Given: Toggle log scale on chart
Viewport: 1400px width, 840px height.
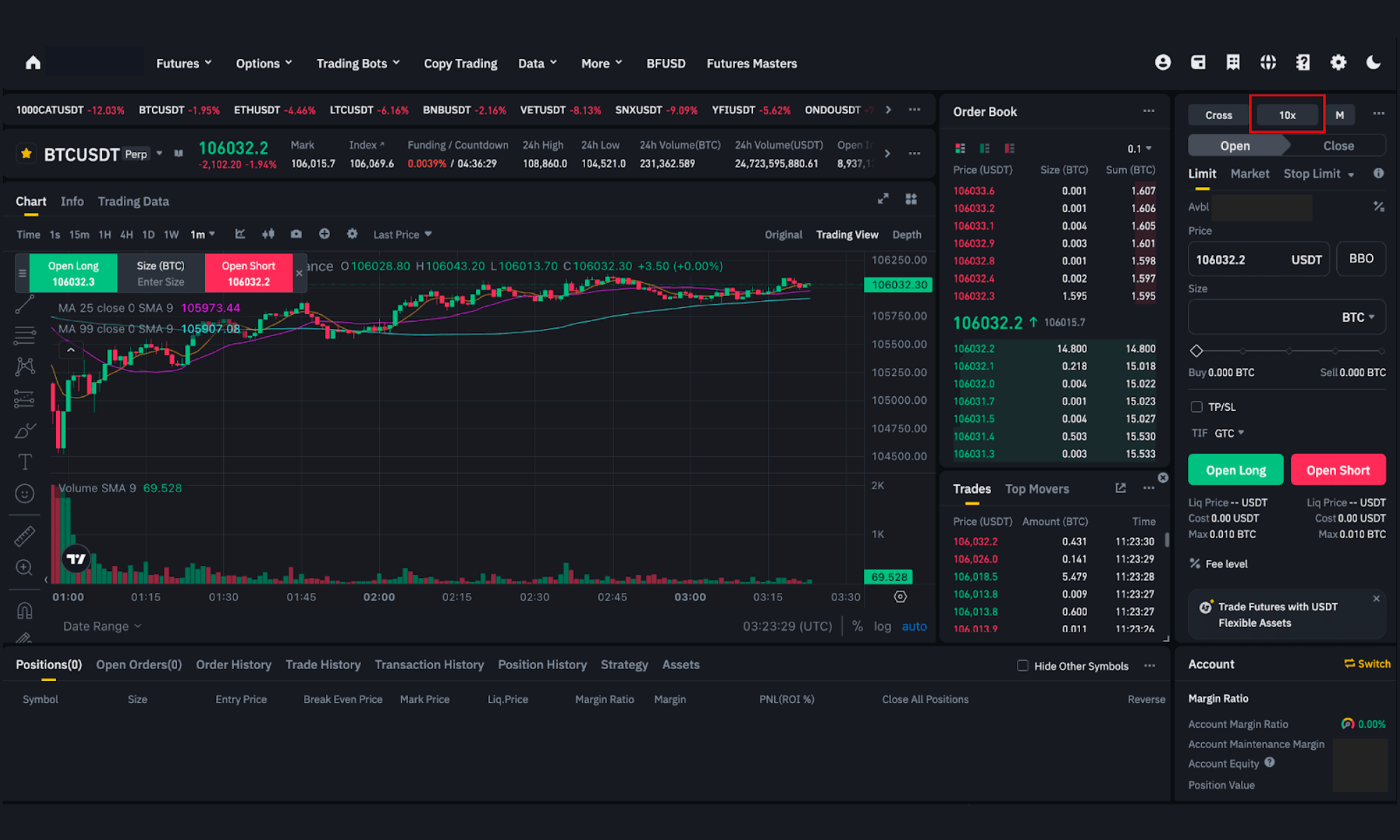Looking at the screenshot, I should [x=882, y=626].
